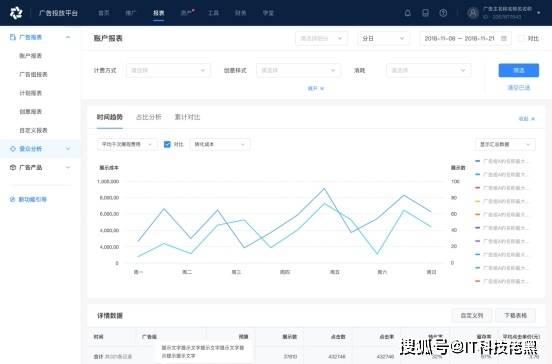552x364 pixels.
Task: Open the account menu arrow
Action: (x=539, y=13)
